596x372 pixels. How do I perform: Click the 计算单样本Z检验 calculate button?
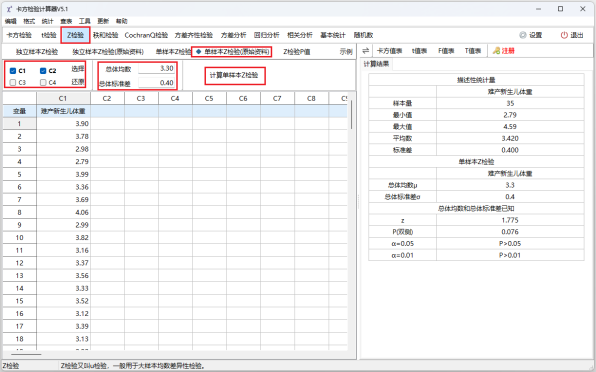[234, 75]
